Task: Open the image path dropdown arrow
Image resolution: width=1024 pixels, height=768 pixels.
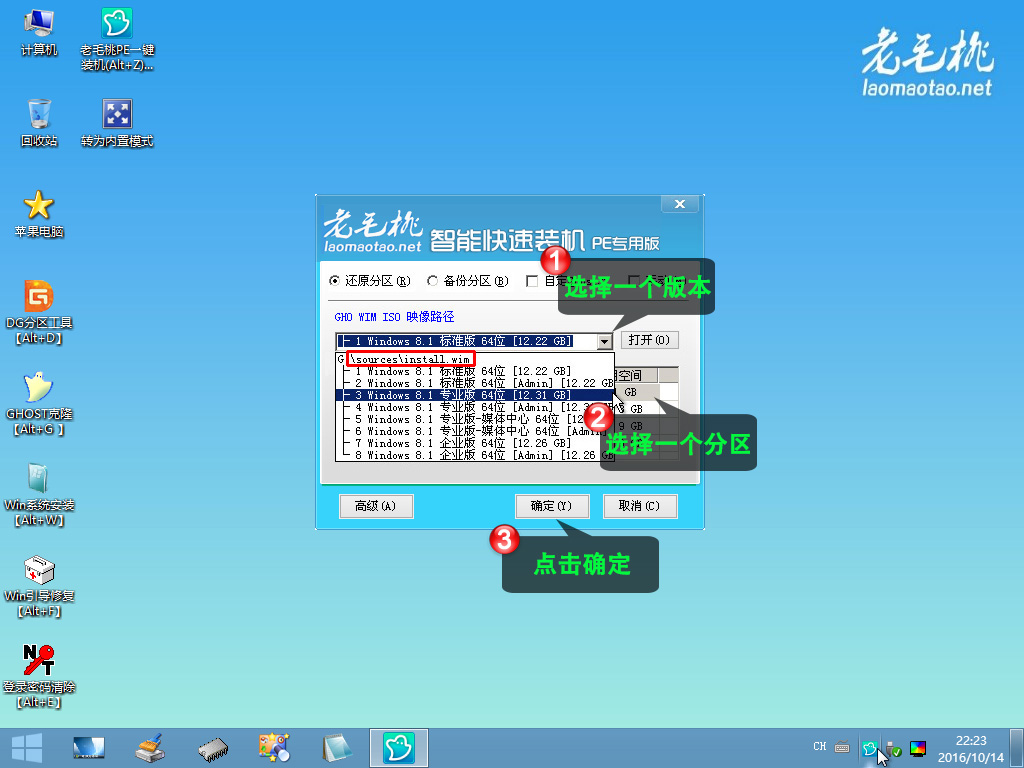Action: pos(604,341)
